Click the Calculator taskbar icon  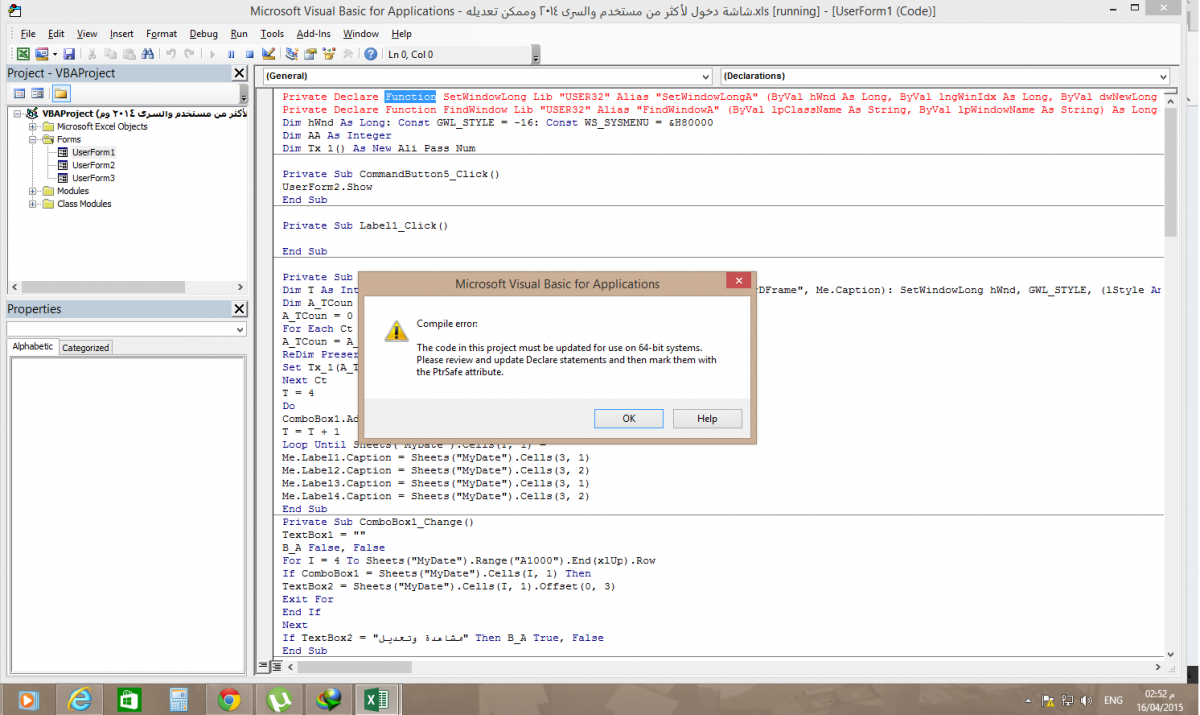point(179,699)
